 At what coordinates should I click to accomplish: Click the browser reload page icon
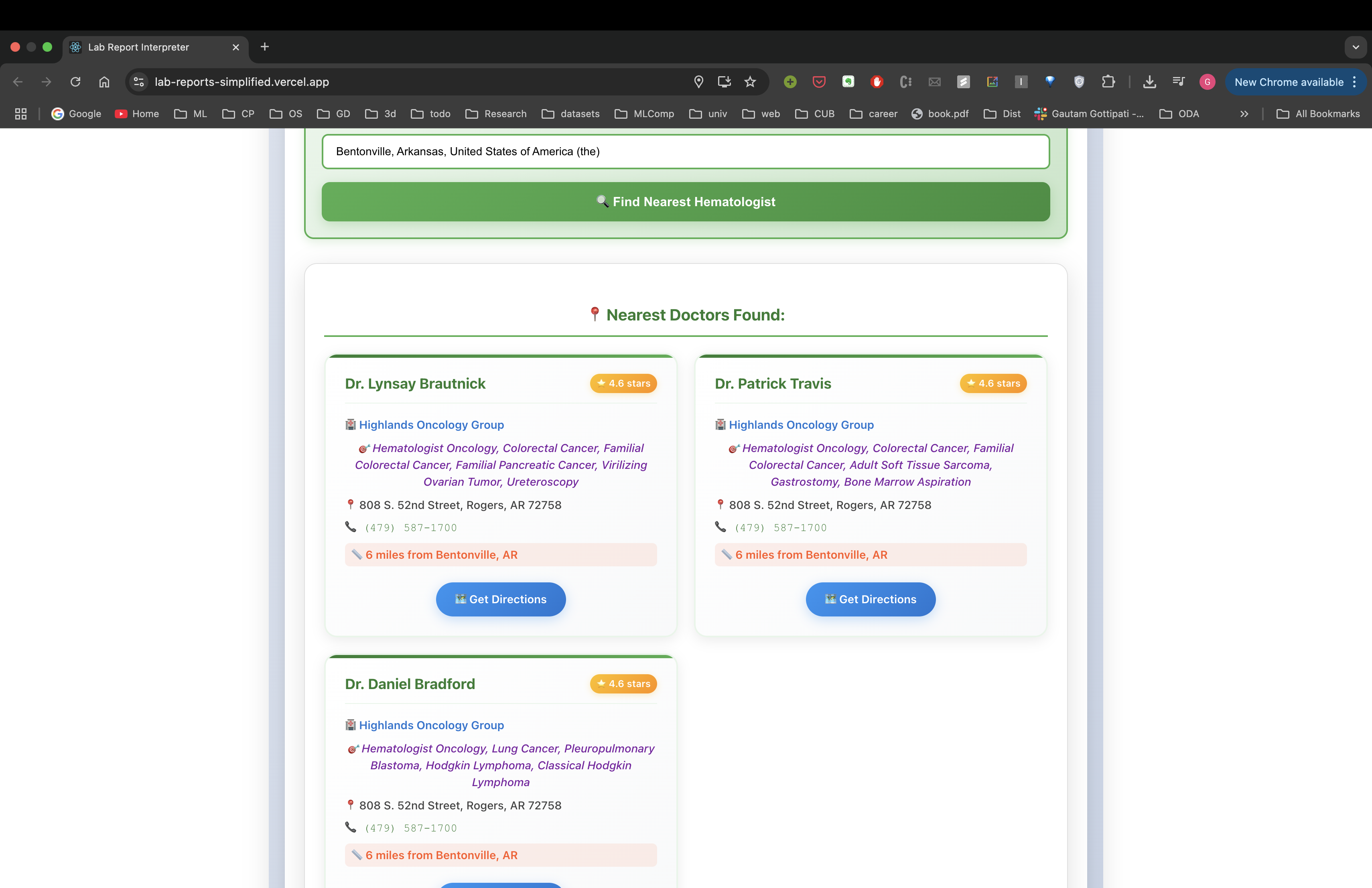(x=75, y=82)
